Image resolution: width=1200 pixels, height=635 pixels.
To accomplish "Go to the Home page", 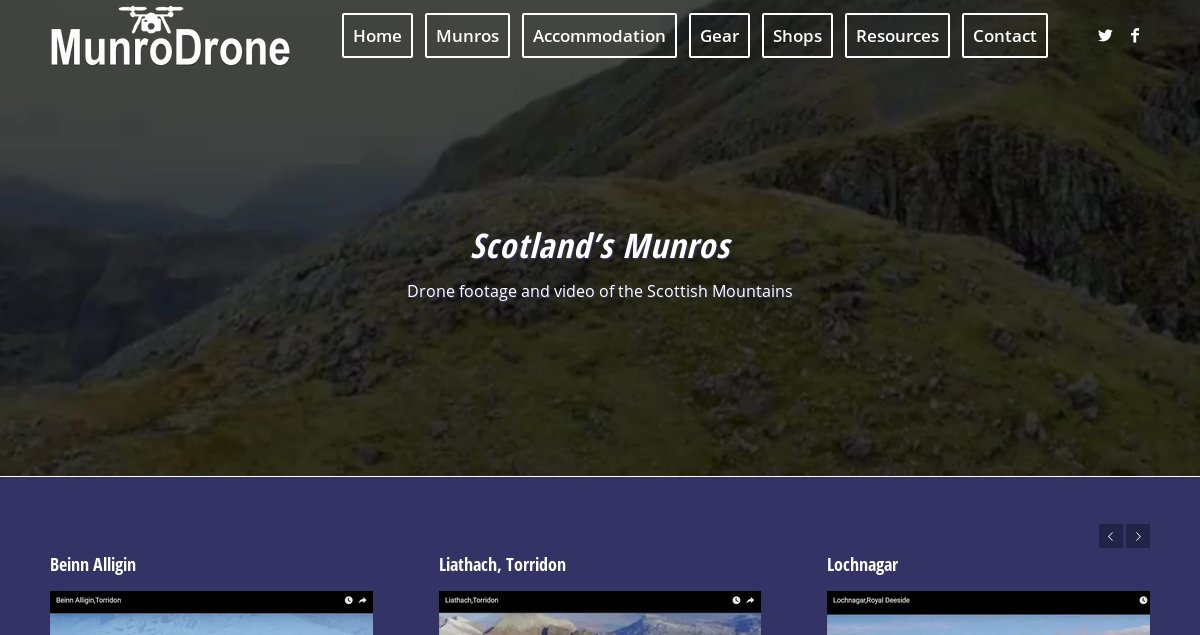I will [377, 36].
